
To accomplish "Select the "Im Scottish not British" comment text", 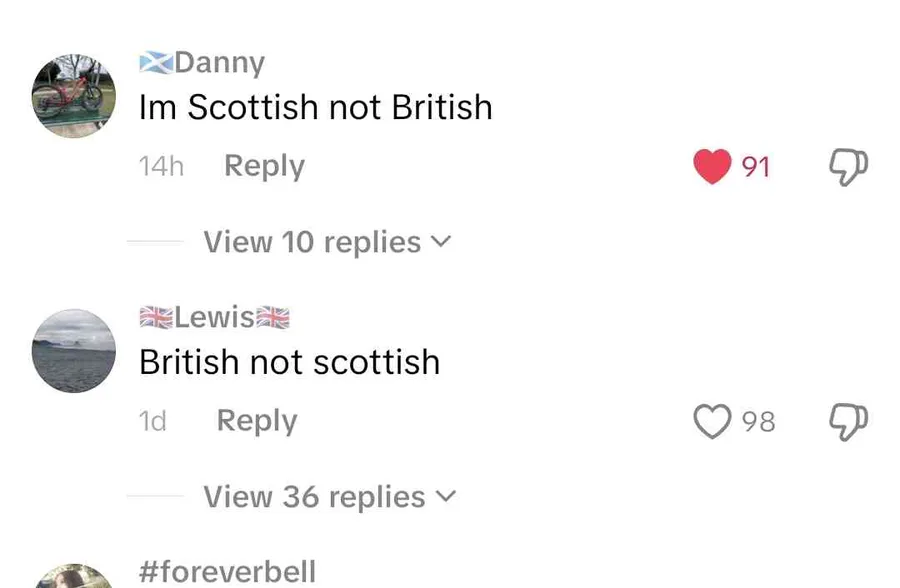I will click(316, 108).
